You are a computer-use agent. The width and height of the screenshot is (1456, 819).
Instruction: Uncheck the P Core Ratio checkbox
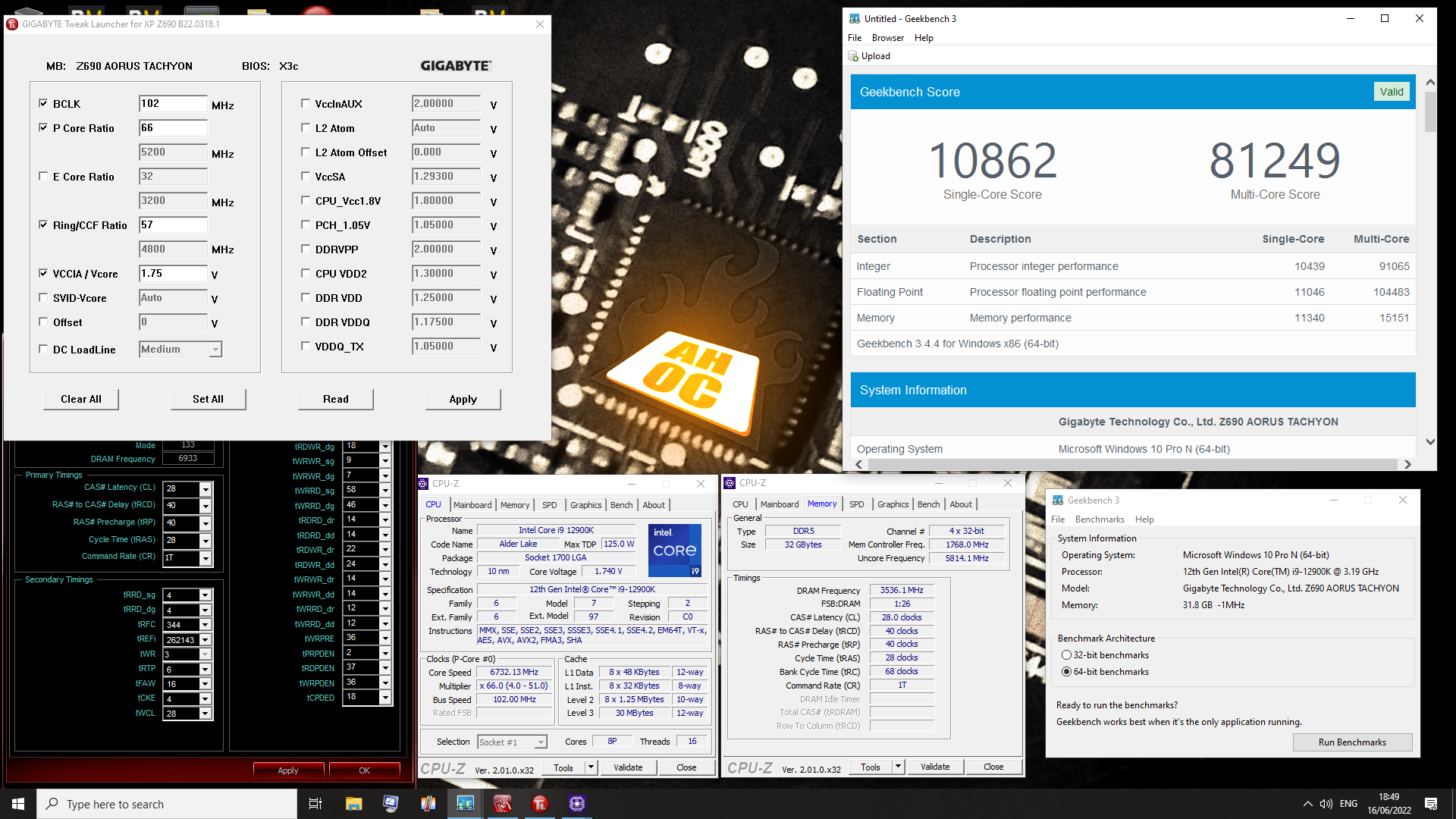[x=43, y=127]
